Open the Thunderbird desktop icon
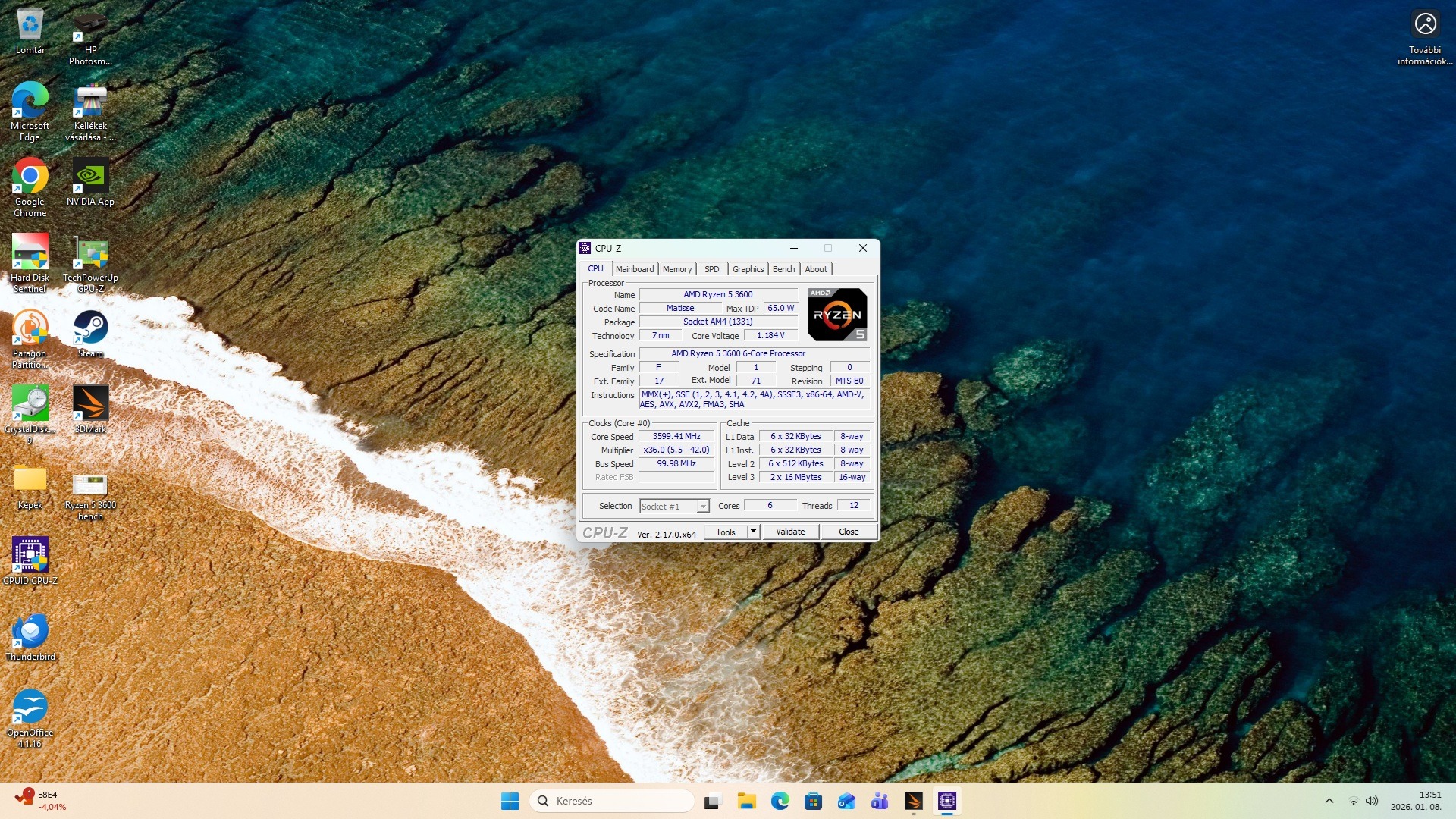 pos(30,632)
